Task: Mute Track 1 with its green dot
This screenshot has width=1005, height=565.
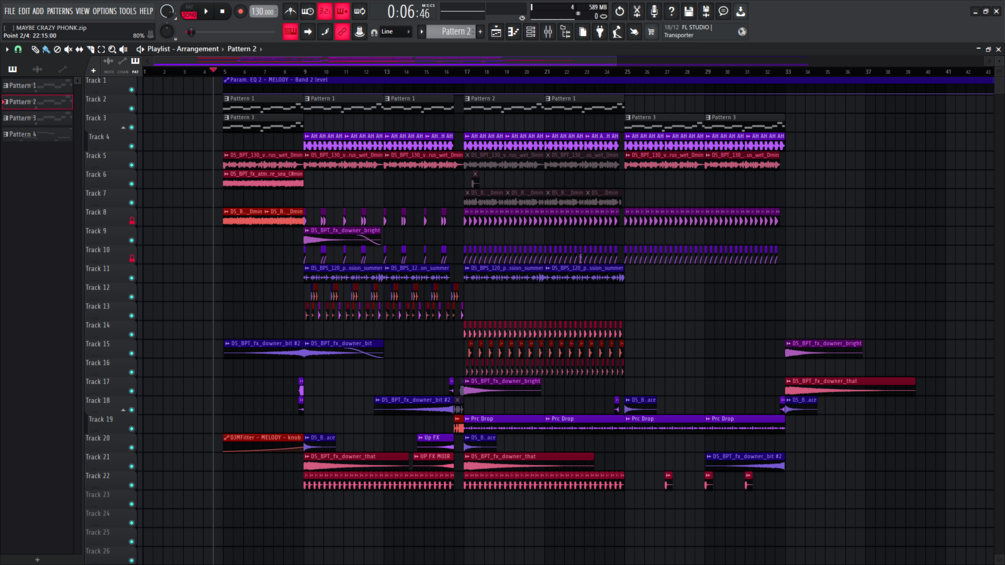Action: click(132, 90)
